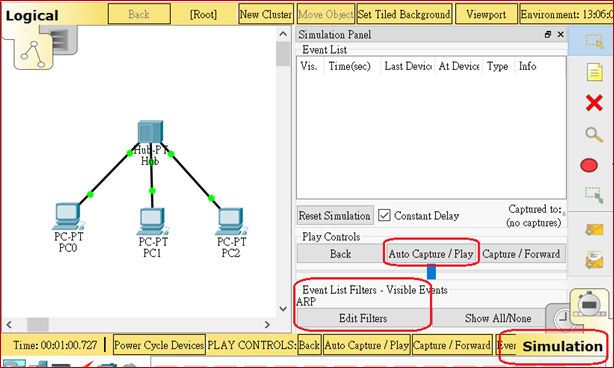This screenshot has height=368, width=614.
Task: Select the PC0 computer icon
Action: pos(68,216)
